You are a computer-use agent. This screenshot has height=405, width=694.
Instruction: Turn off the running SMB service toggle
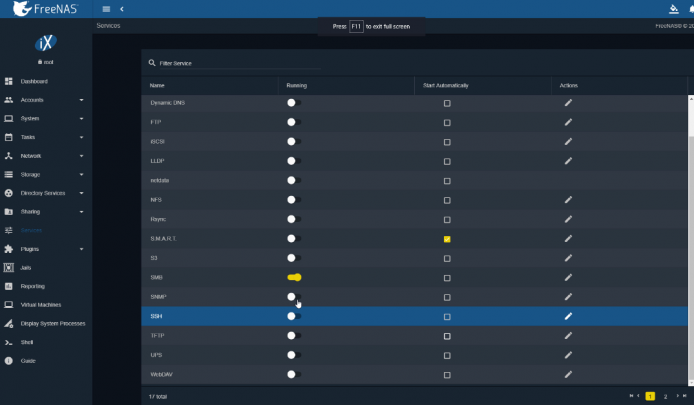click(294, 278)
